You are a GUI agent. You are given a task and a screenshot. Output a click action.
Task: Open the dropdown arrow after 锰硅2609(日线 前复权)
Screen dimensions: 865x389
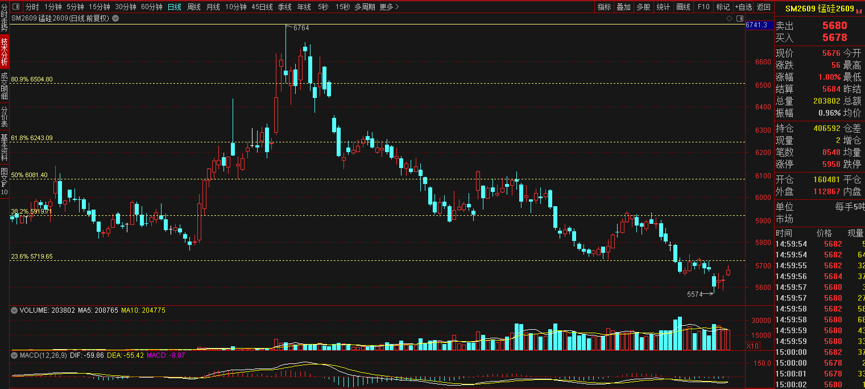point(115,18)
